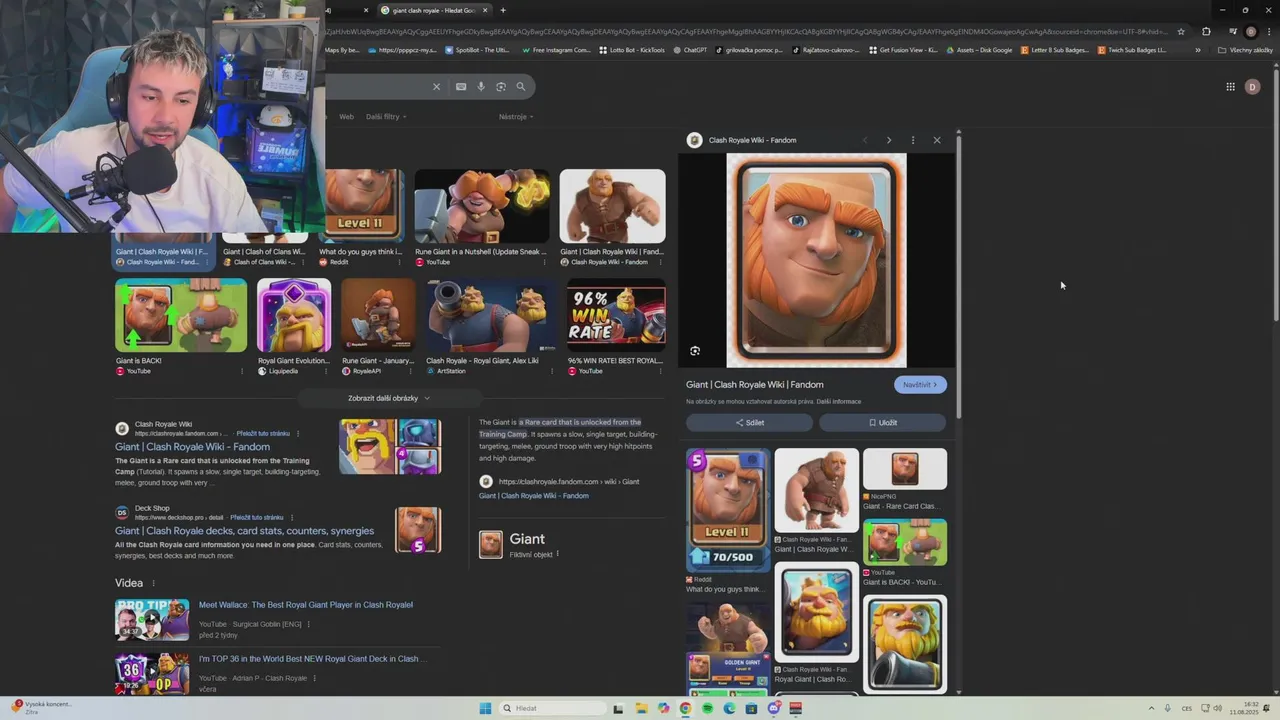Viewport: 1280px width, 720px height.
Task: Open the volume control in system tray
Action: 1217,708
